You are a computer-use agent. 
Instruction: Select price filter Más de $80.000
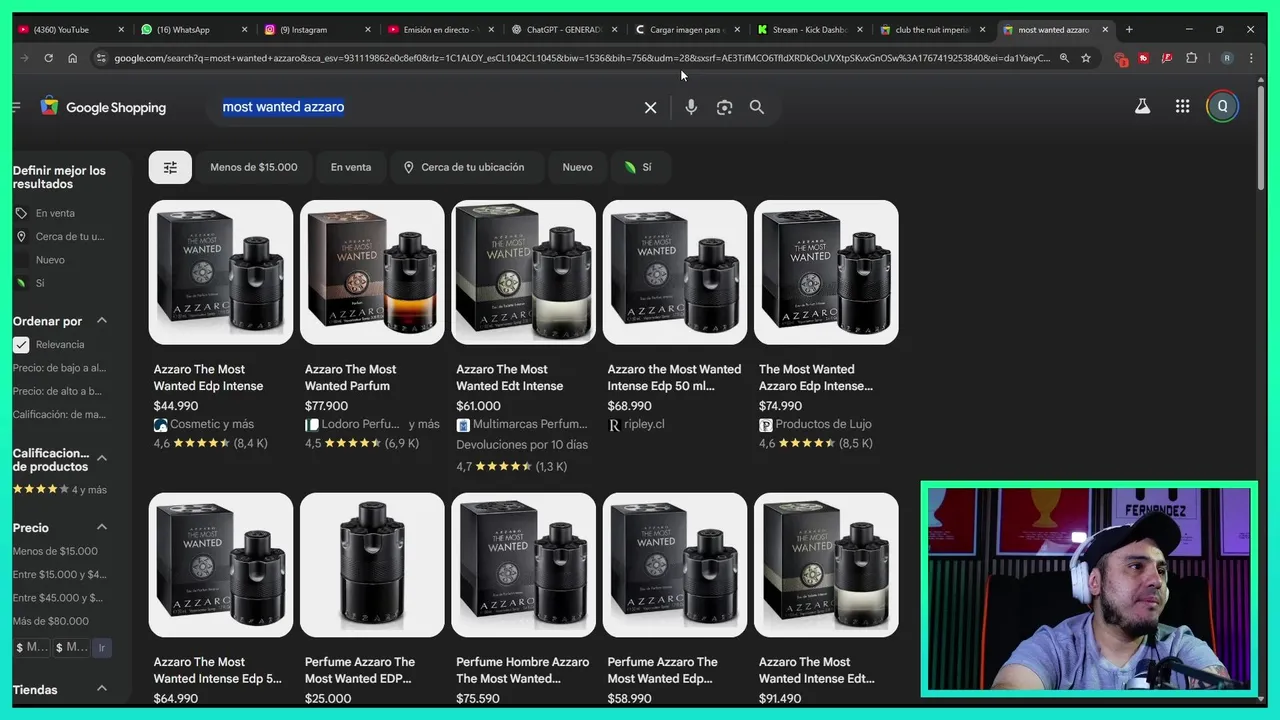(50, 621)
